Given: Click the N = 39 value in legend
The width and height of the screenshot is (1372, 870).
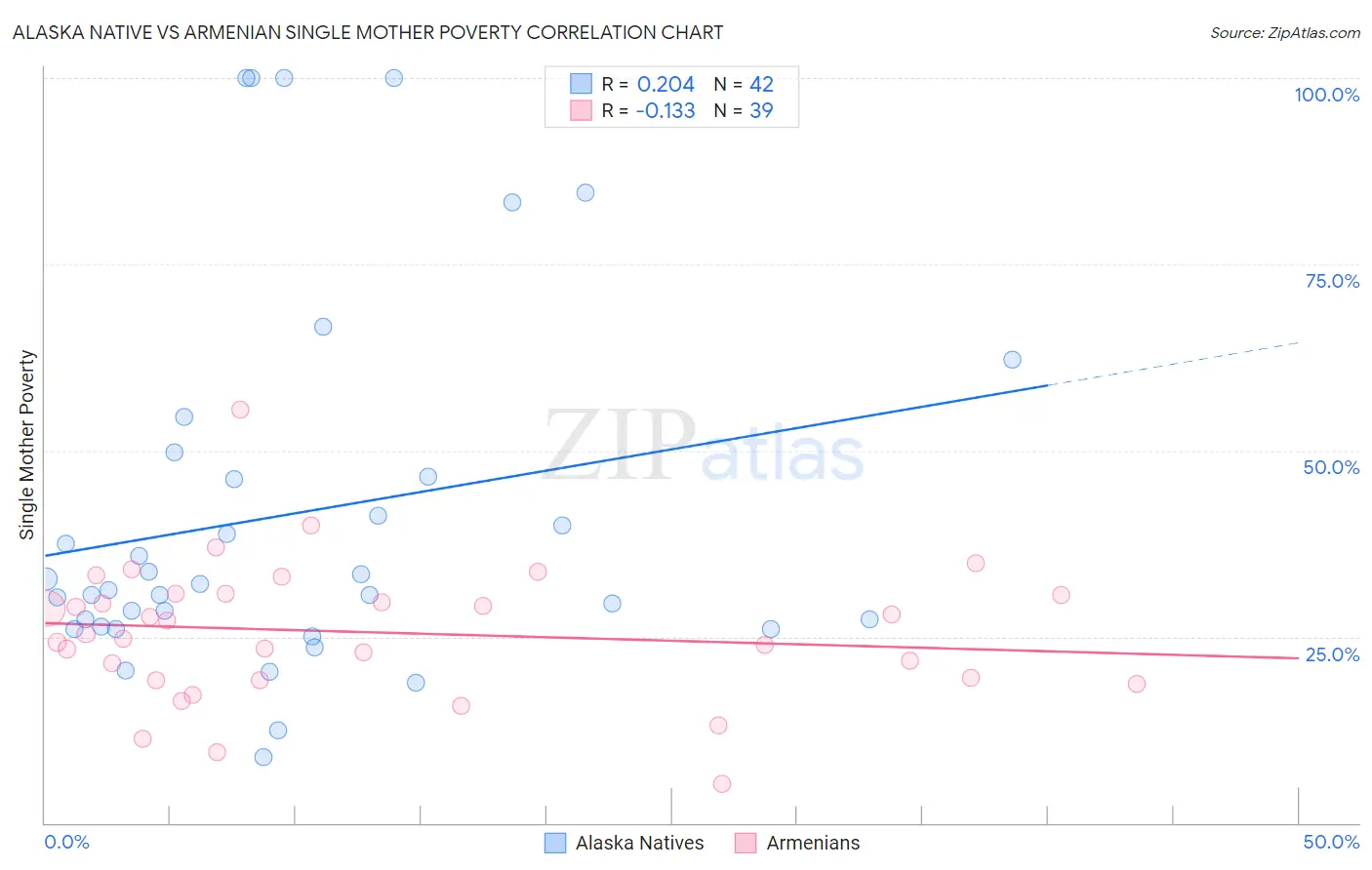Looking at the screenshot, I should [x=744, y=110].
